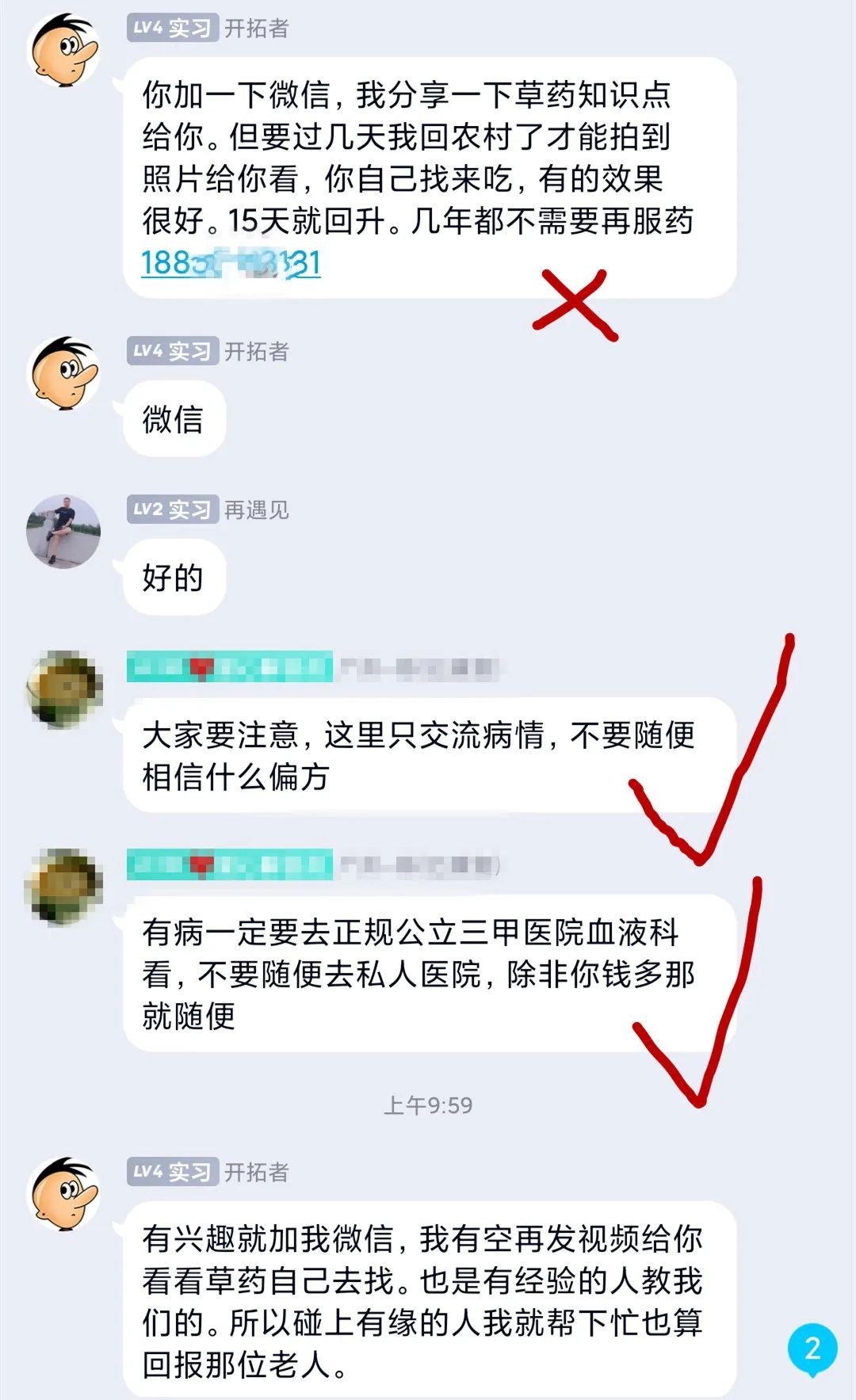
Task: Open the blurred 188 phone number link
Action: tap(231, 262)
